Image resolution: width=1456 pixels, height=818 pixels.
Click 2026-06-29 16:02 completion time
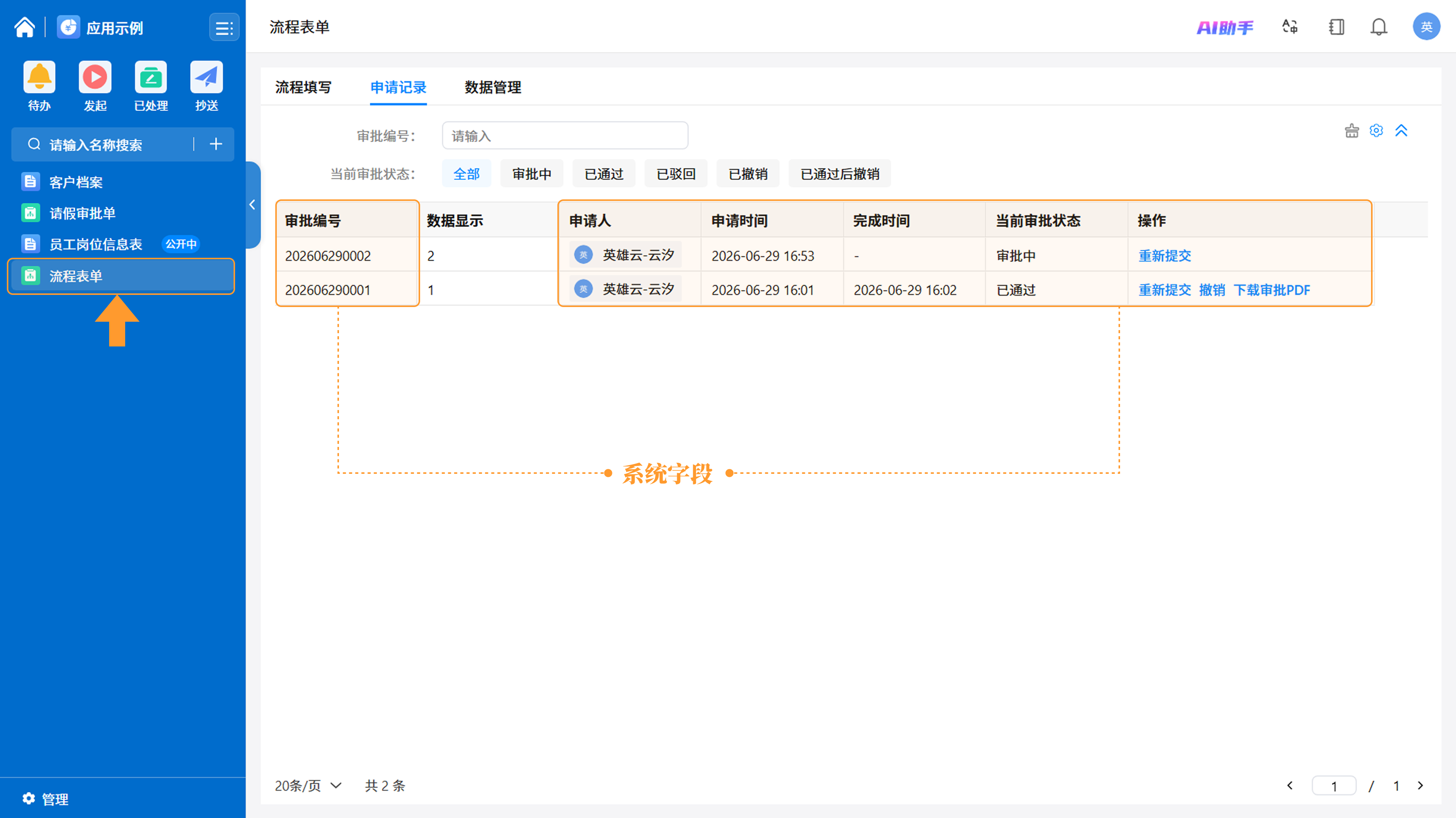coord(905,290)
